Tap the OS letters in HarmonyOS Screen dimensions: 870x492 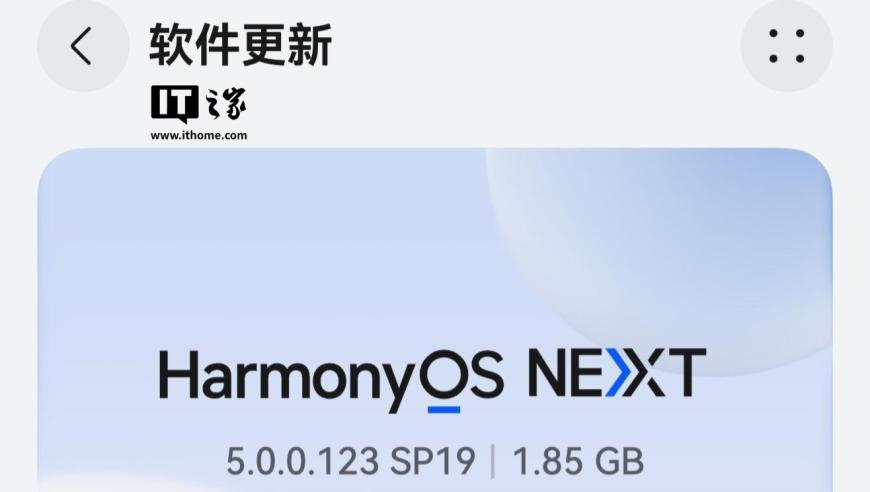tap(461, 373)
